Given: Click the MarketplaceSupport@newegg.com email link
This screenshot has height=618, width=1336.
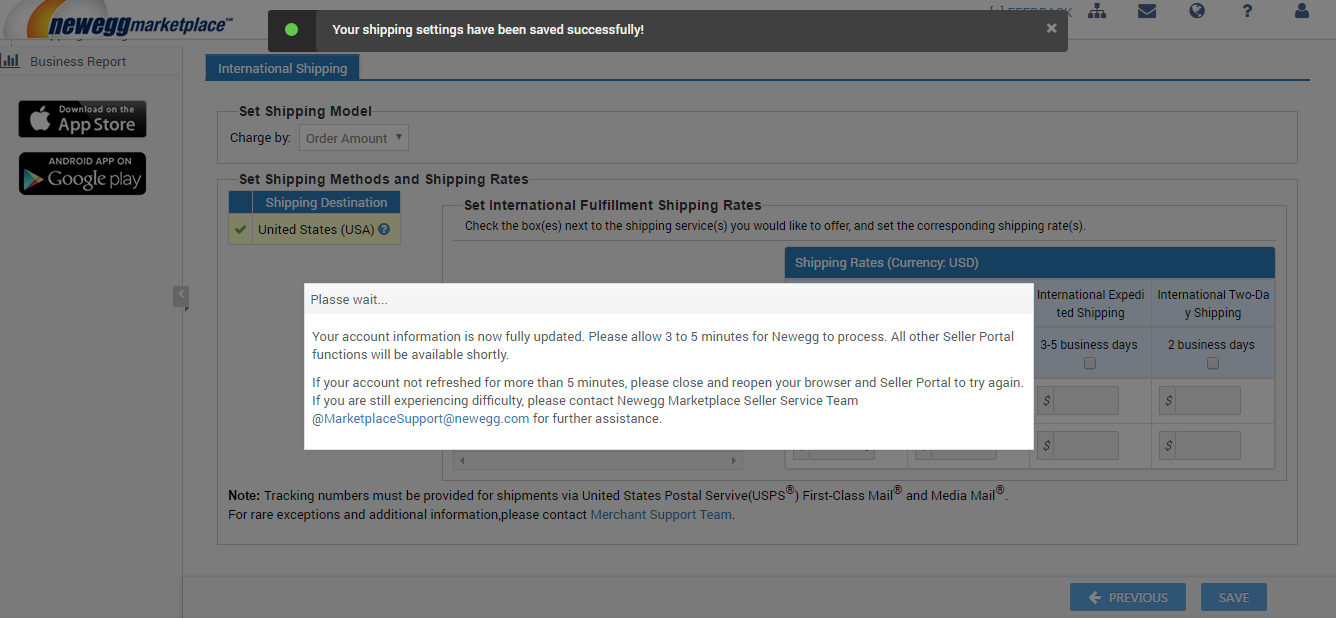Looking at the screenshot, I should pyautogui.click(x=426, y=419).
